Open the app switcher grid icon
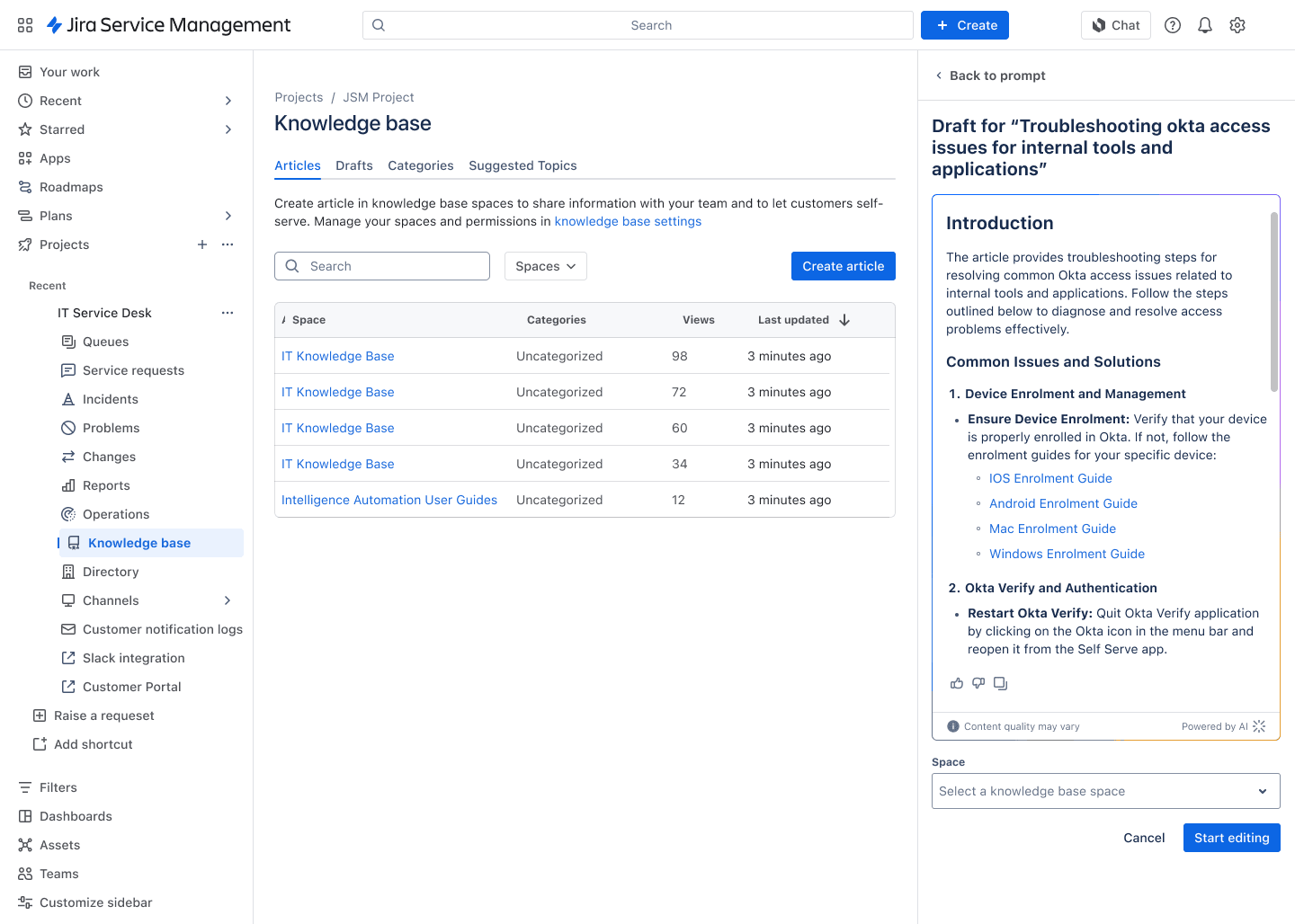The height and width of the screenshot is (924, 1295). (25, 25)
